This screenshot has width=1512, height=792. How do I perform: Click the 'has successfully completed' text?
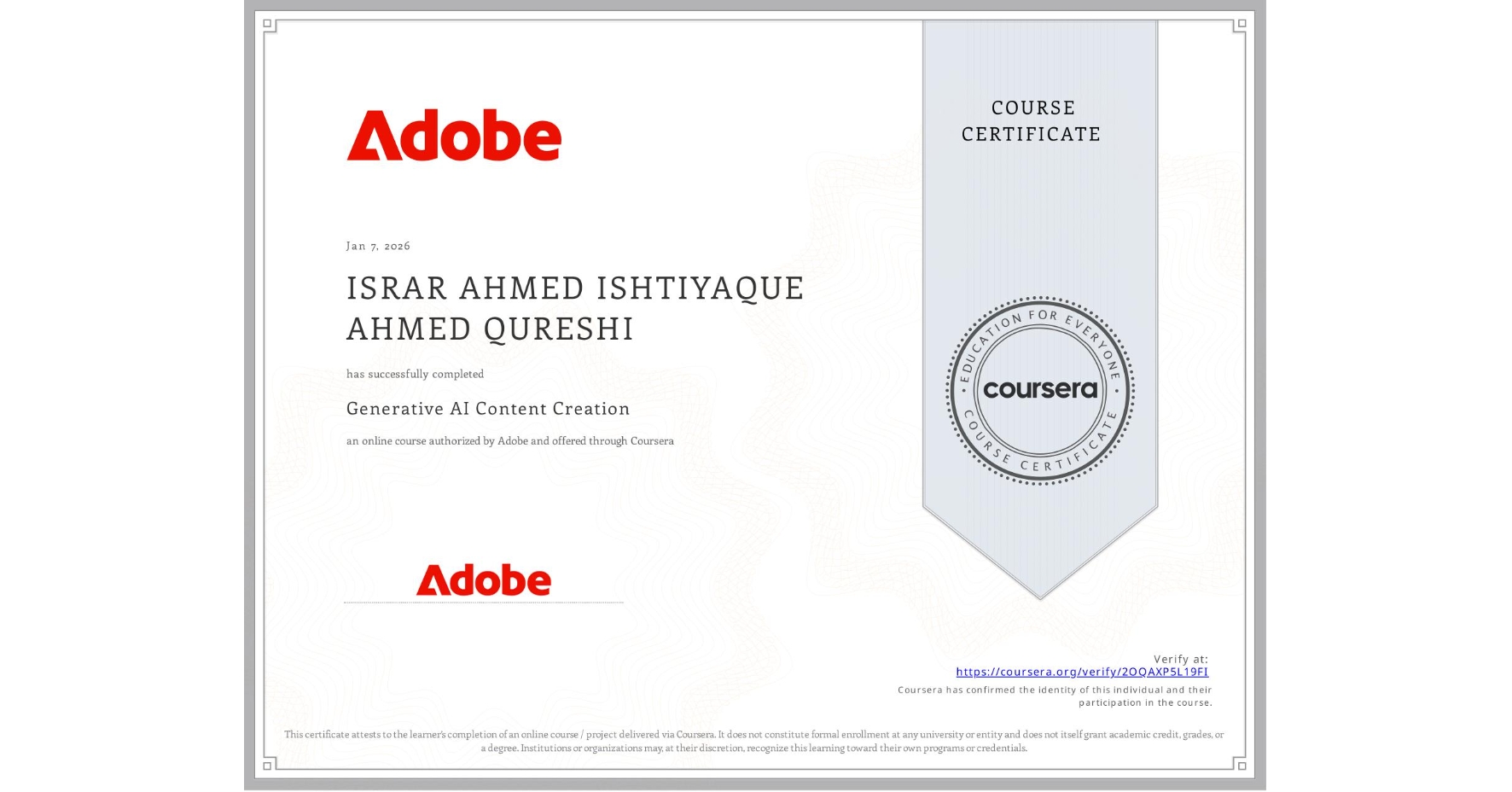(x=415, y=374)
